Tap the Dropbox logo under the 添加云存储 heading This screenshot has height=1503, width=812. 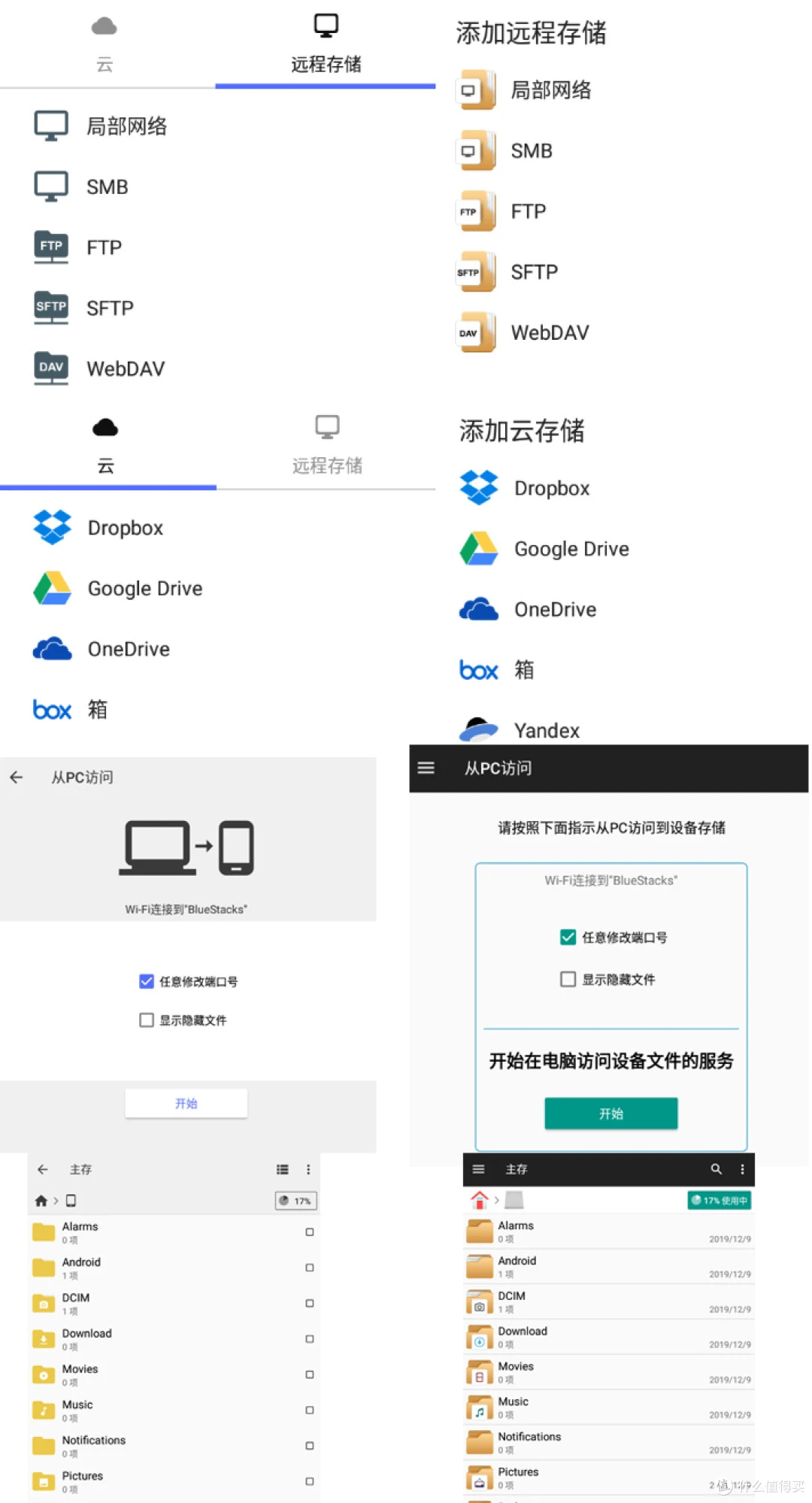(x=479, y=488)
